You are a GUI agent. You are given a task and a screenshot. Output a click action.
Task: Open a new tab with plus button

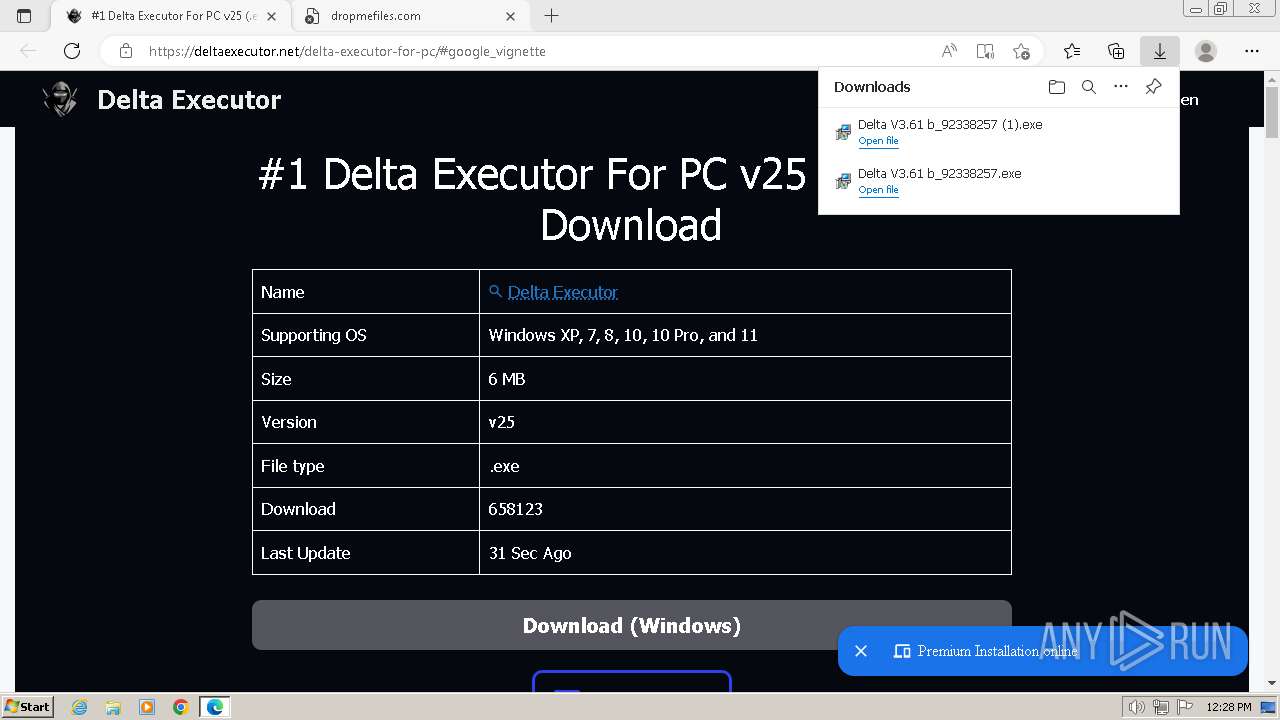[551, 16]
